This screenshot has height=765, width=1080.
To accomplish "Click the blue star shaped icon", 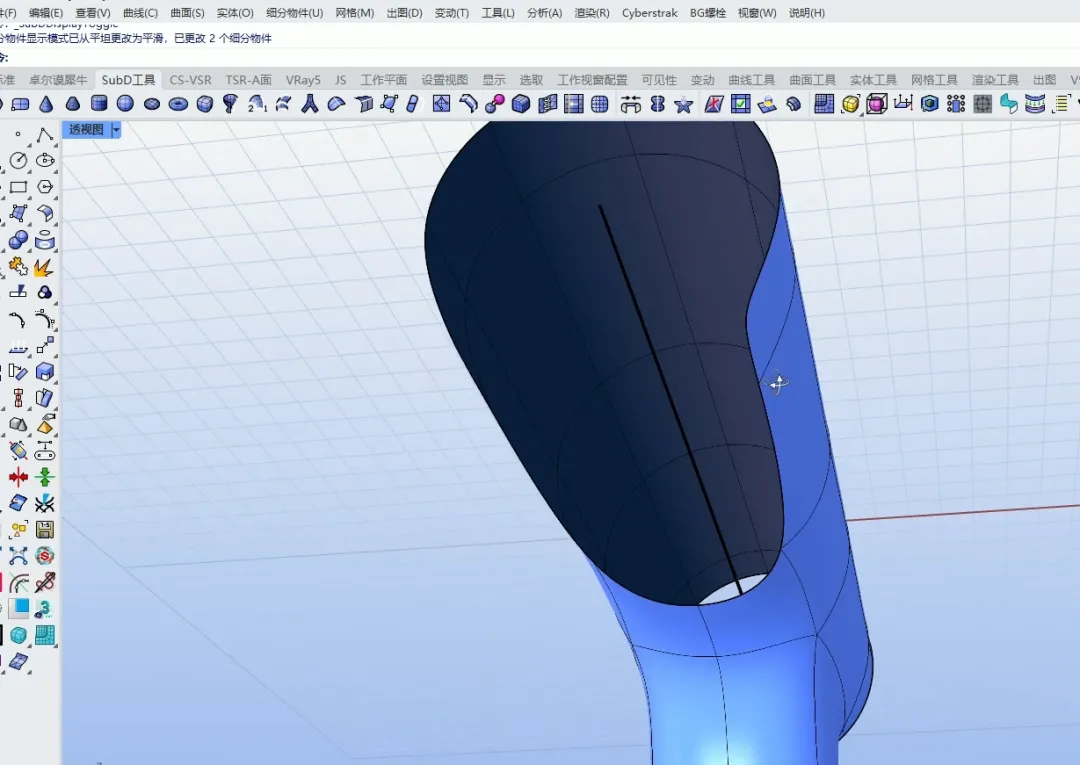I will (684, 105).
